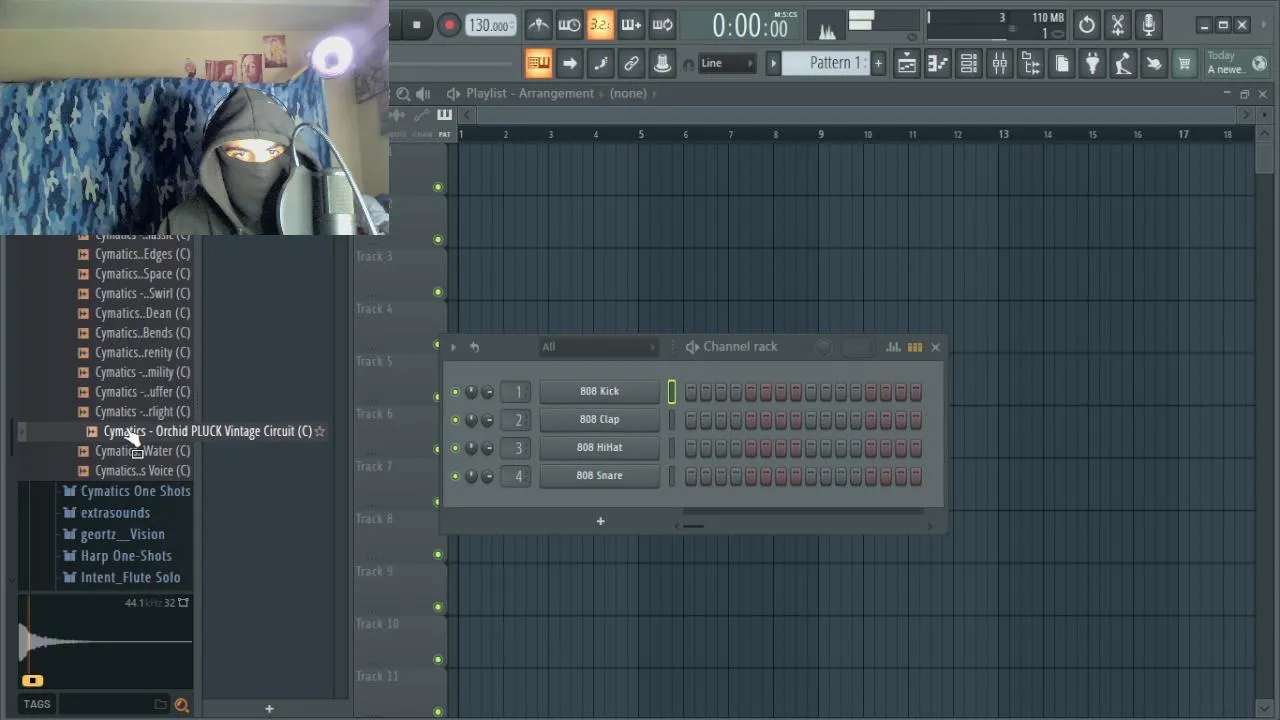Stop playback with the stop button

pyautogui.click(x=417, y=25)
